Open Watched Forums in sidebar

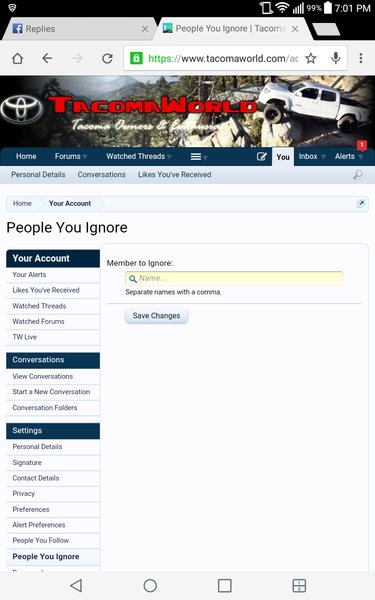click(x=53, y=321)
